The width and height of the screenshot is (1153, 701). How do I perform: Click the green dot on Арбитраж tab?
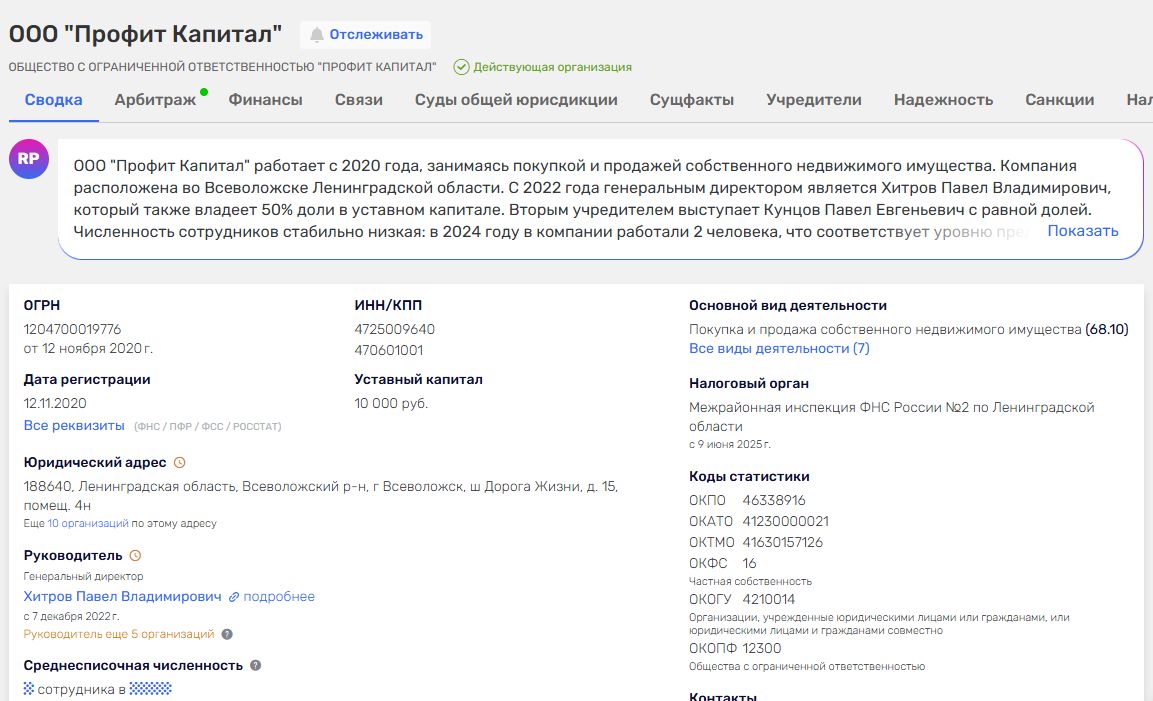[x=204, y=92]
